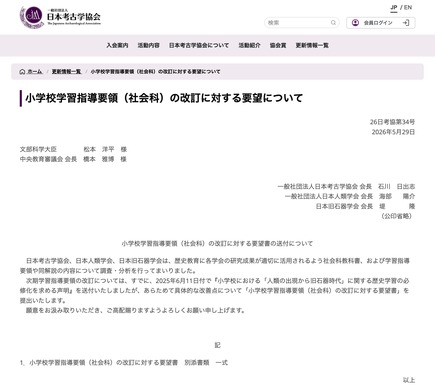The height and width of the screenshot is (389, 435).
Task: Open the 活動内容 menu
Action: 149,45
